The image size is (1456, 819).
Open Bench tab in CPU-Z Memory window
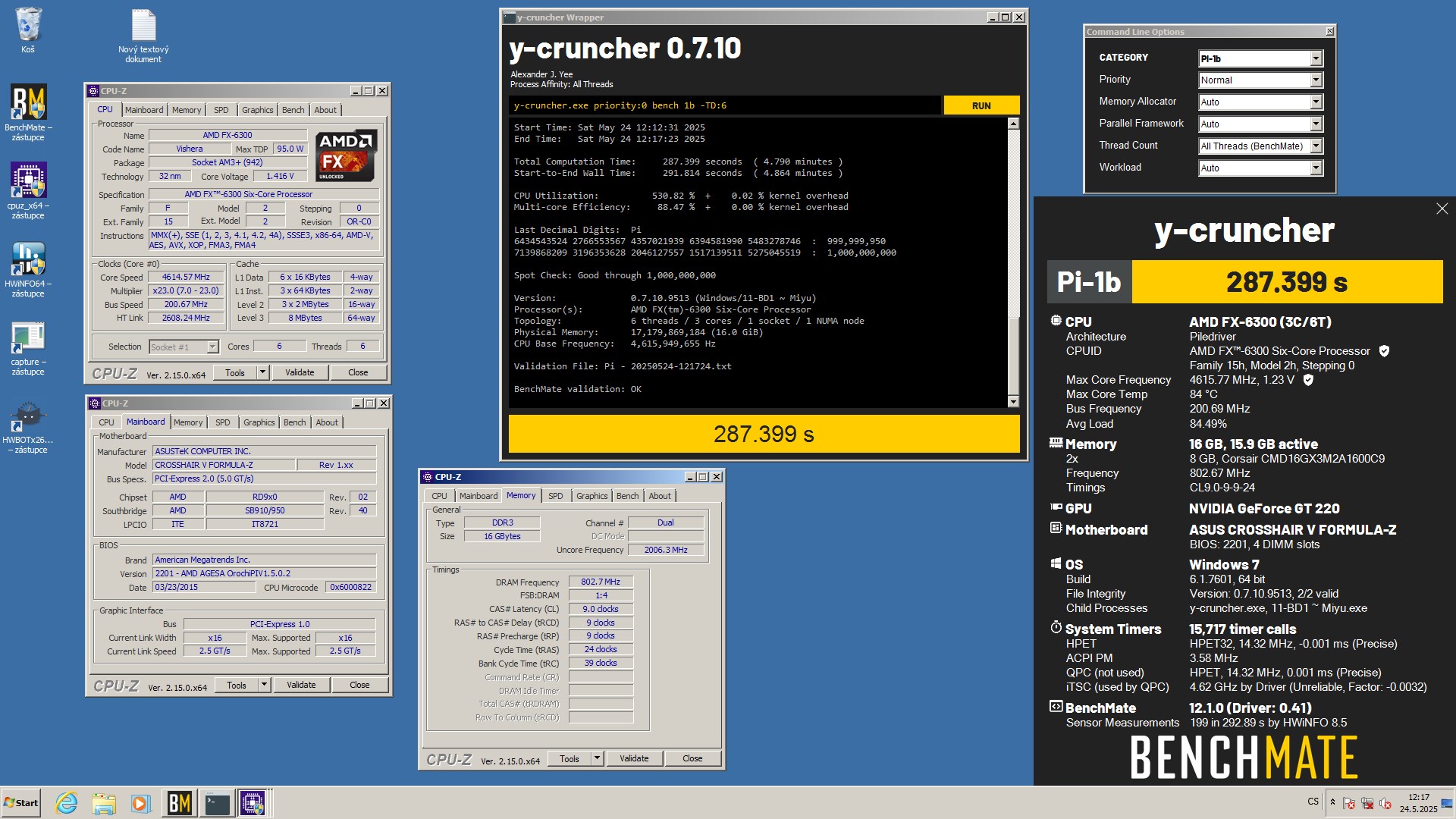click(x=627, y=496)
